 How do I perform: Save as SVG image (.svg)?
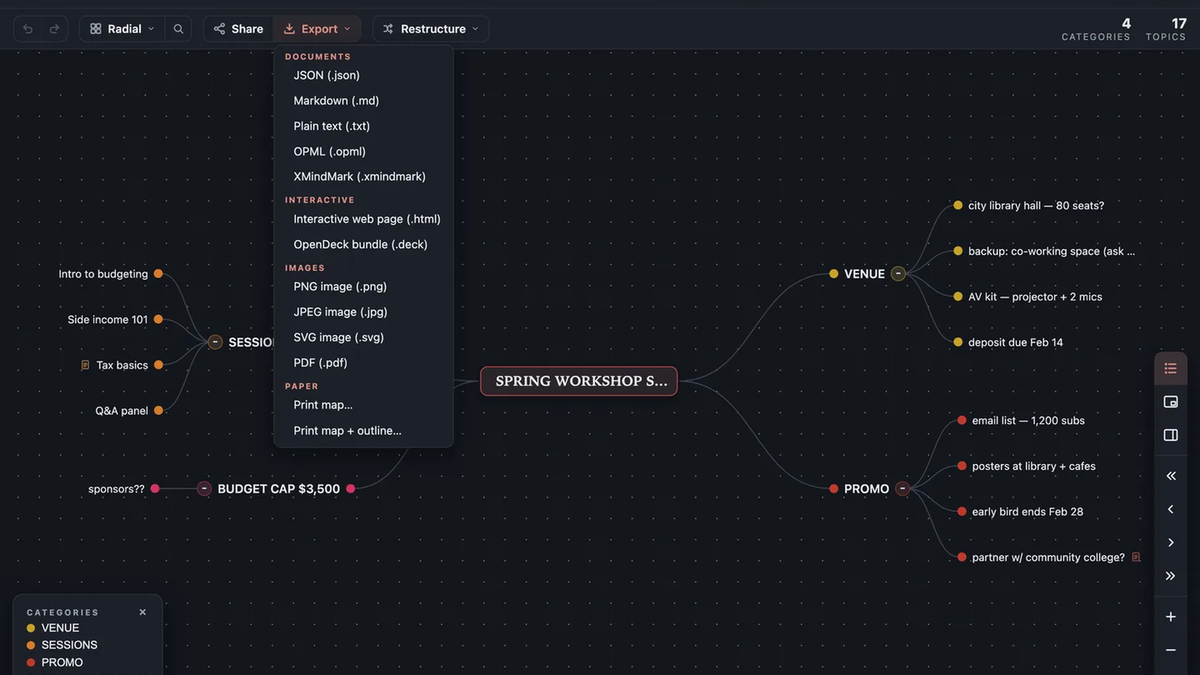(x=363, y=338)
